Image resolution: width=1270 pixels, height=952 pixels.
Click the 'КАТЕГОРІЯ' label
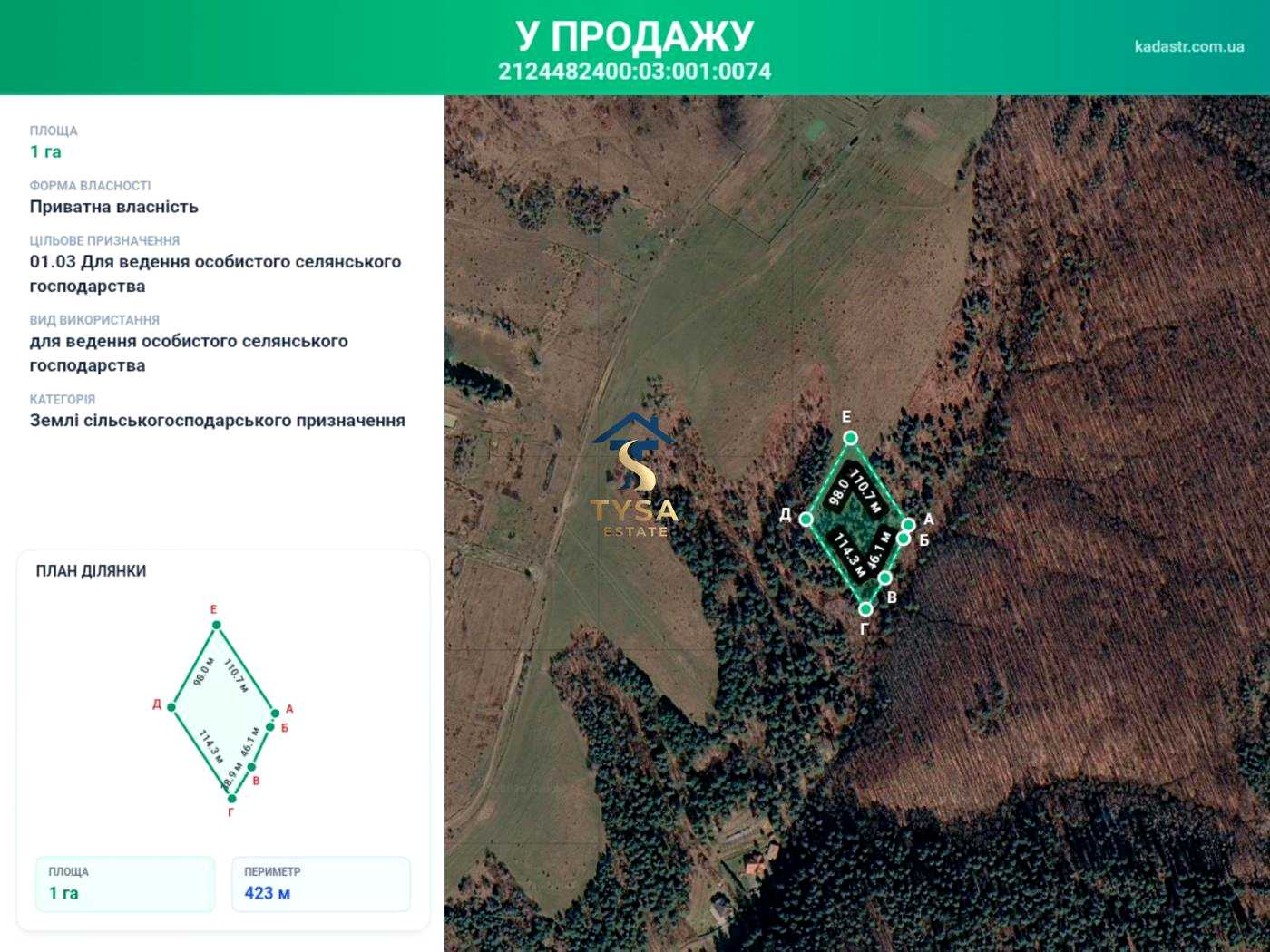click(x=63, y=400)
